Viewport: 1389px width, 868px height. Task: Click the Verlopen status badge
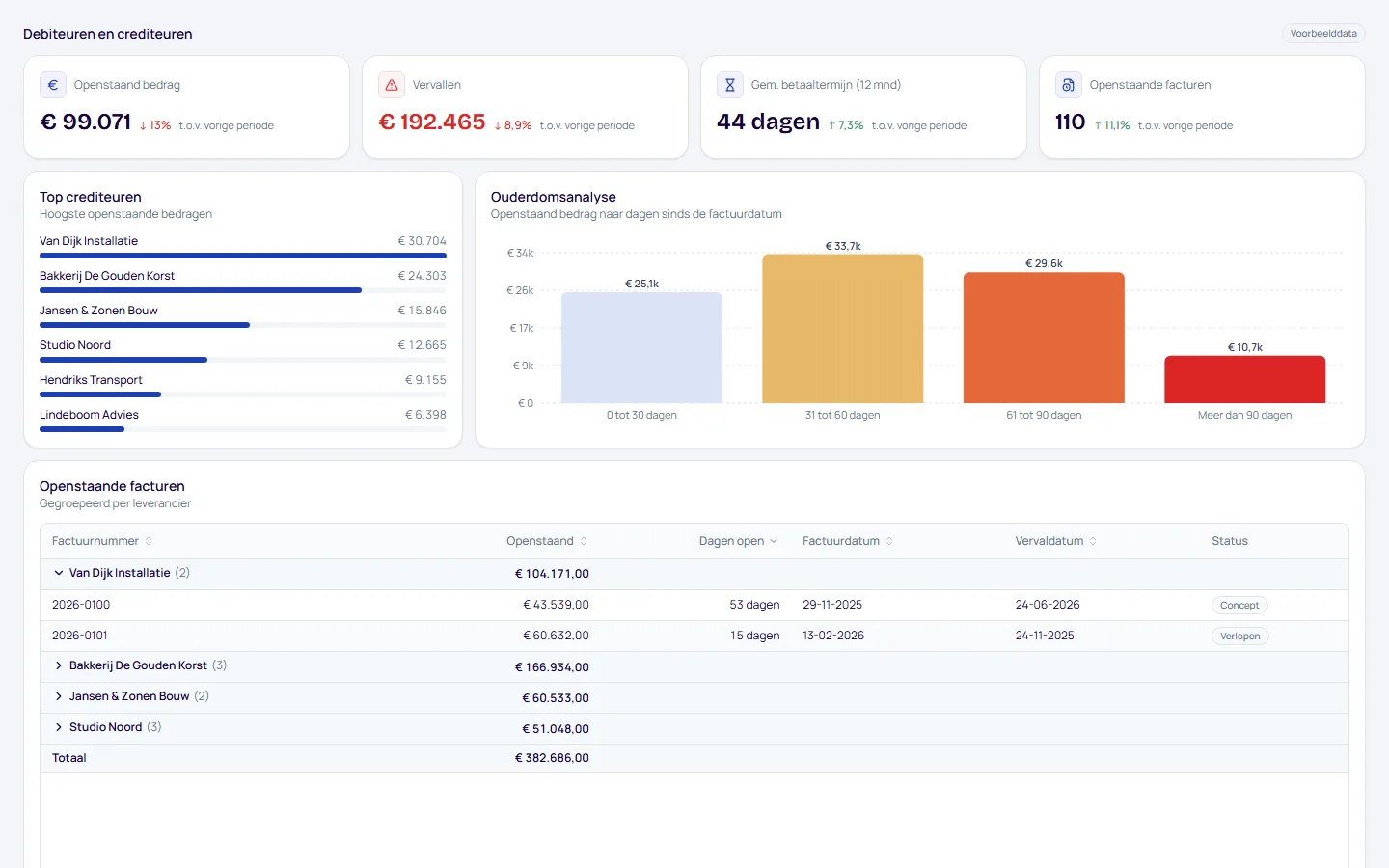1240,637
